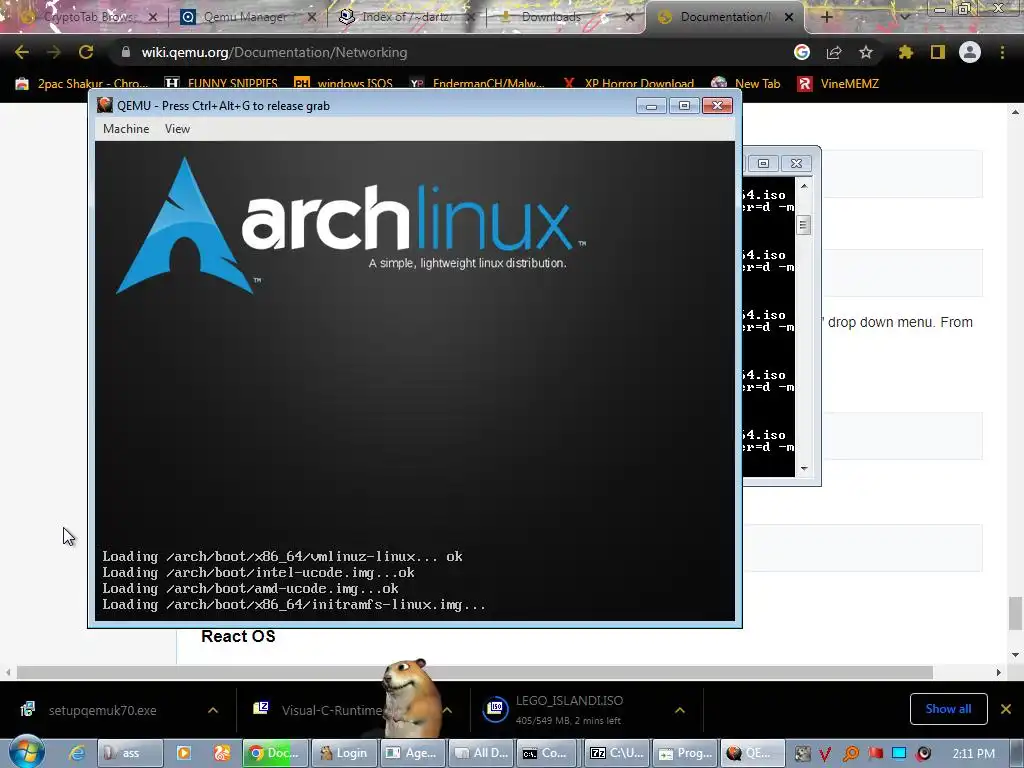Click the React OS heading
The image size is (1024, 768).
click(238, 636)
